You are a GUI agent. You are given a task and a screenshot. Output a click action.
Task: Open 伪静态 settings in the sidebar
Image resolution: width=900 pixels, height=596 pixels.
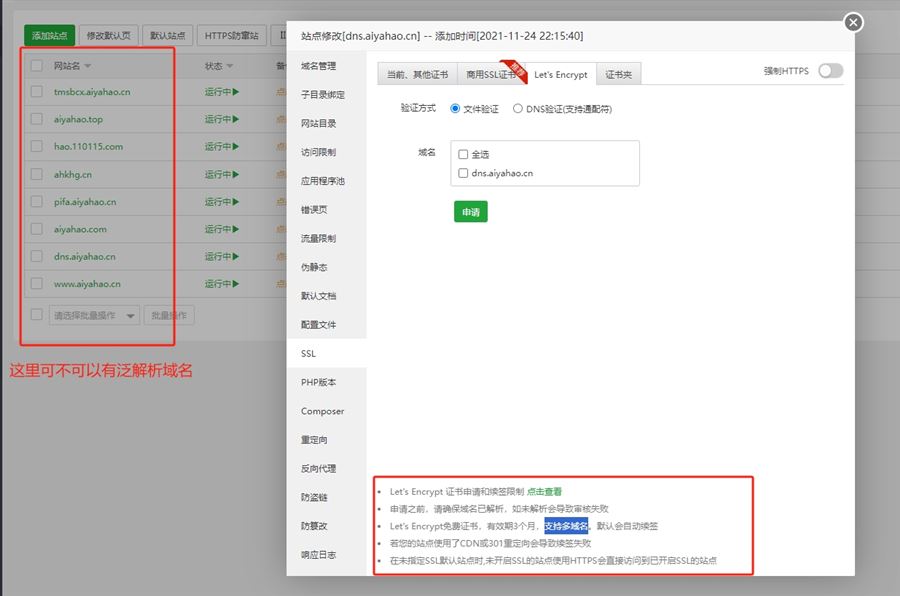pos(314,268)
